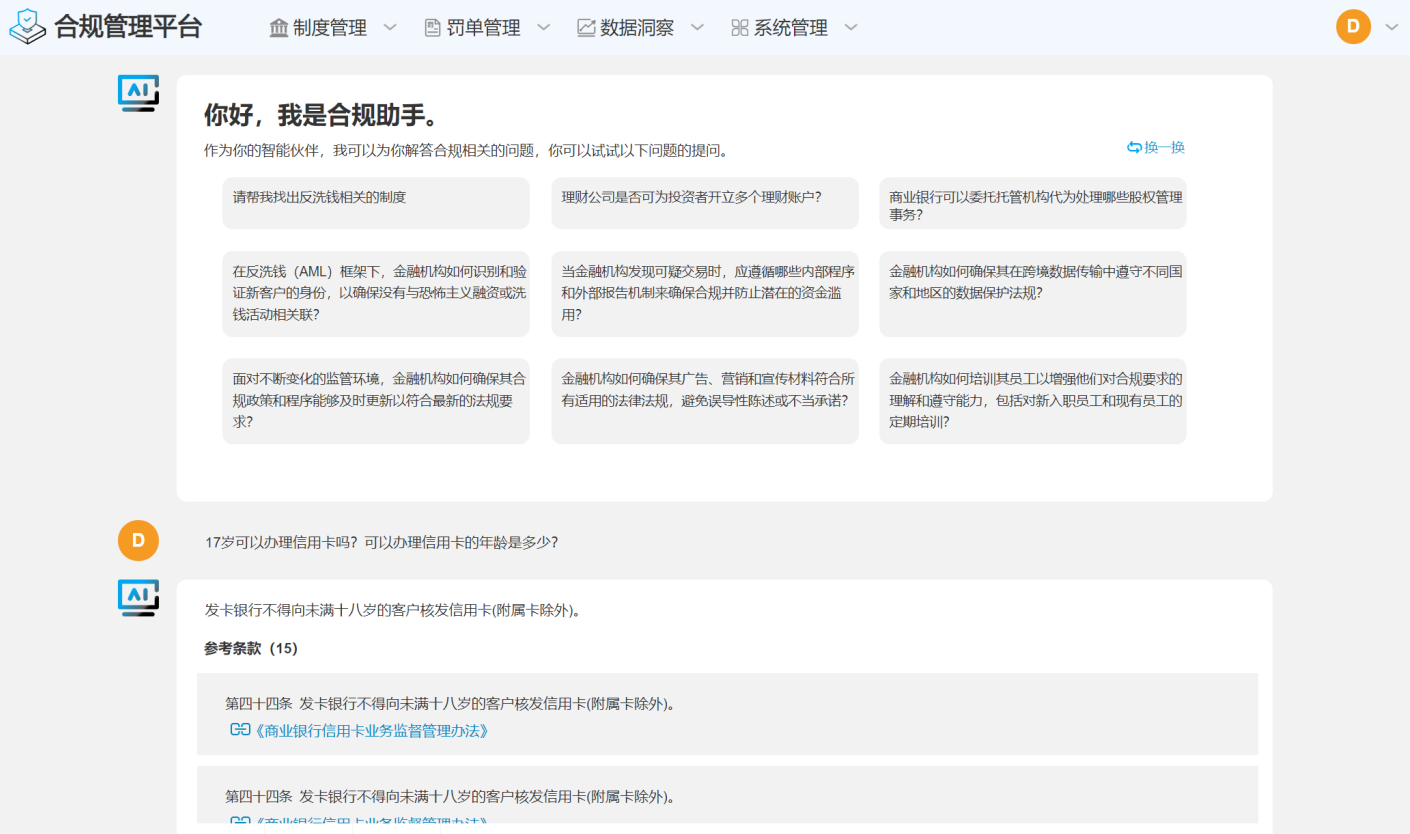Click the 制度管理 building icon
Screen dimensions: 1410x834
click(x=279, y=28)
